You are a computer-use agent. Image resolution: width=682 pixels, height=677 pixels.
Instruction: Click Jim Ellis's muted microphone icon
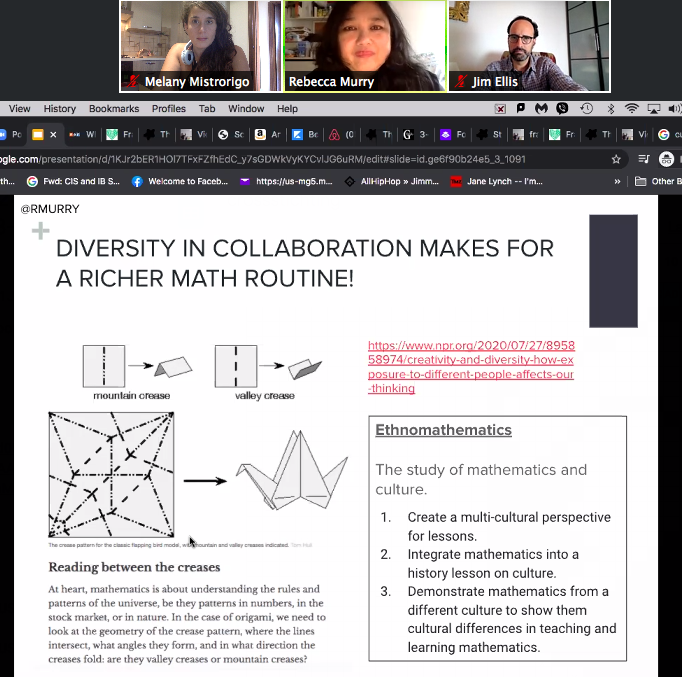(x=461, y=82)
